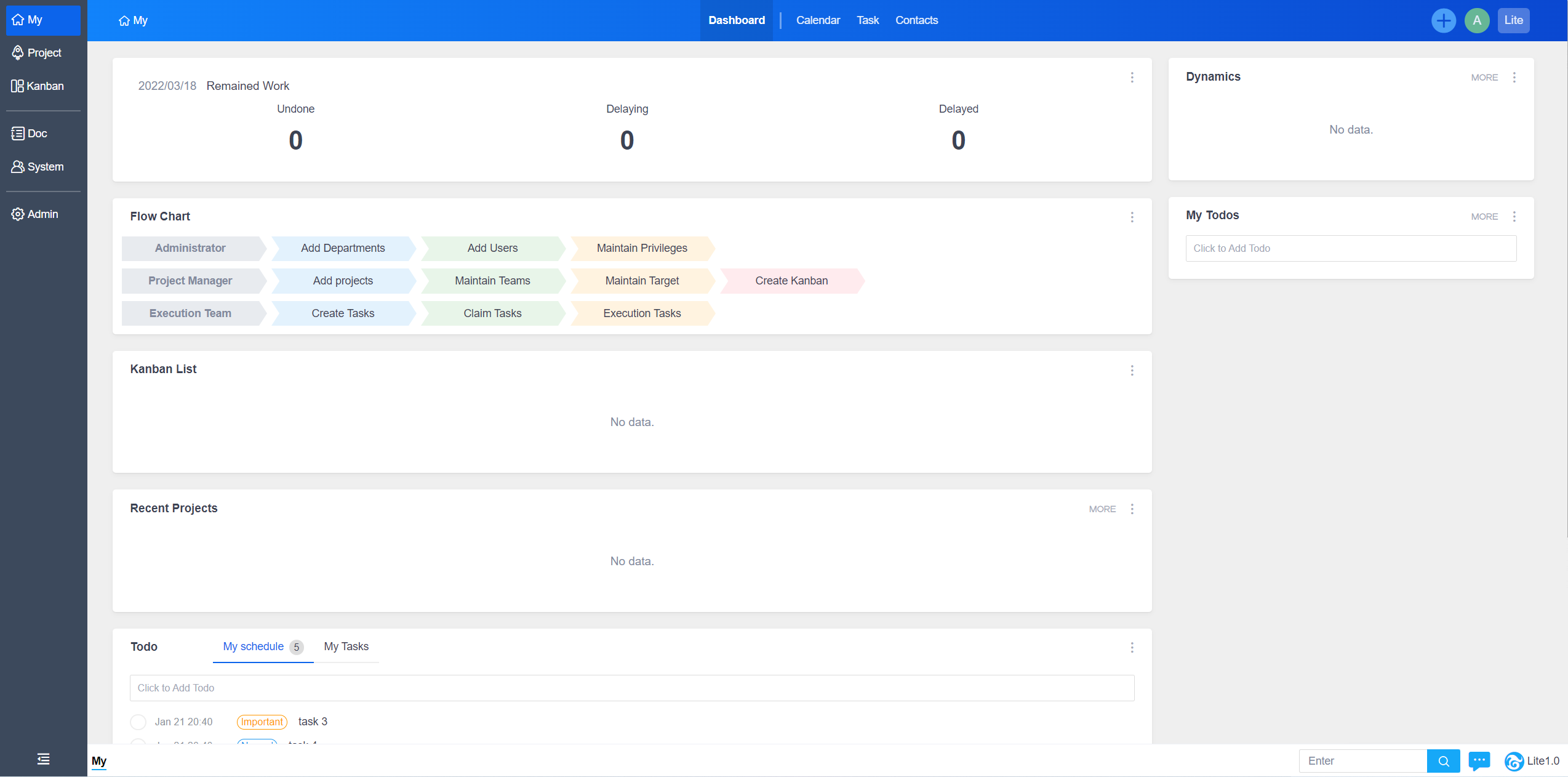
Task: Collapse the sidebar with bottom menu icon
Action: [43, 759]
